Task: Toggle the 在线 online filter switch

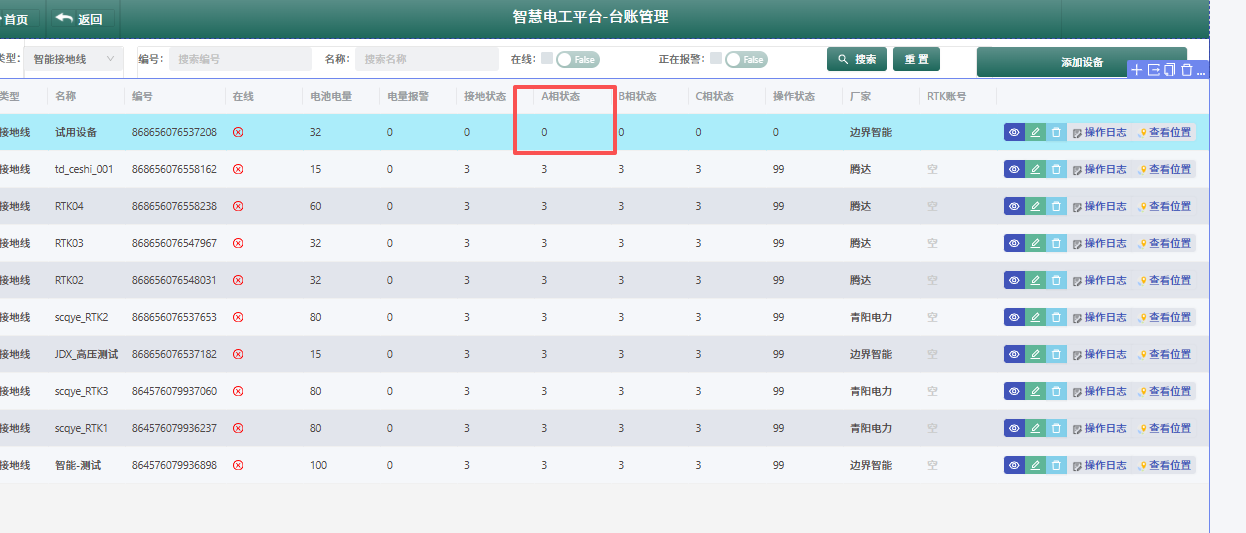Action: (577, 60)
